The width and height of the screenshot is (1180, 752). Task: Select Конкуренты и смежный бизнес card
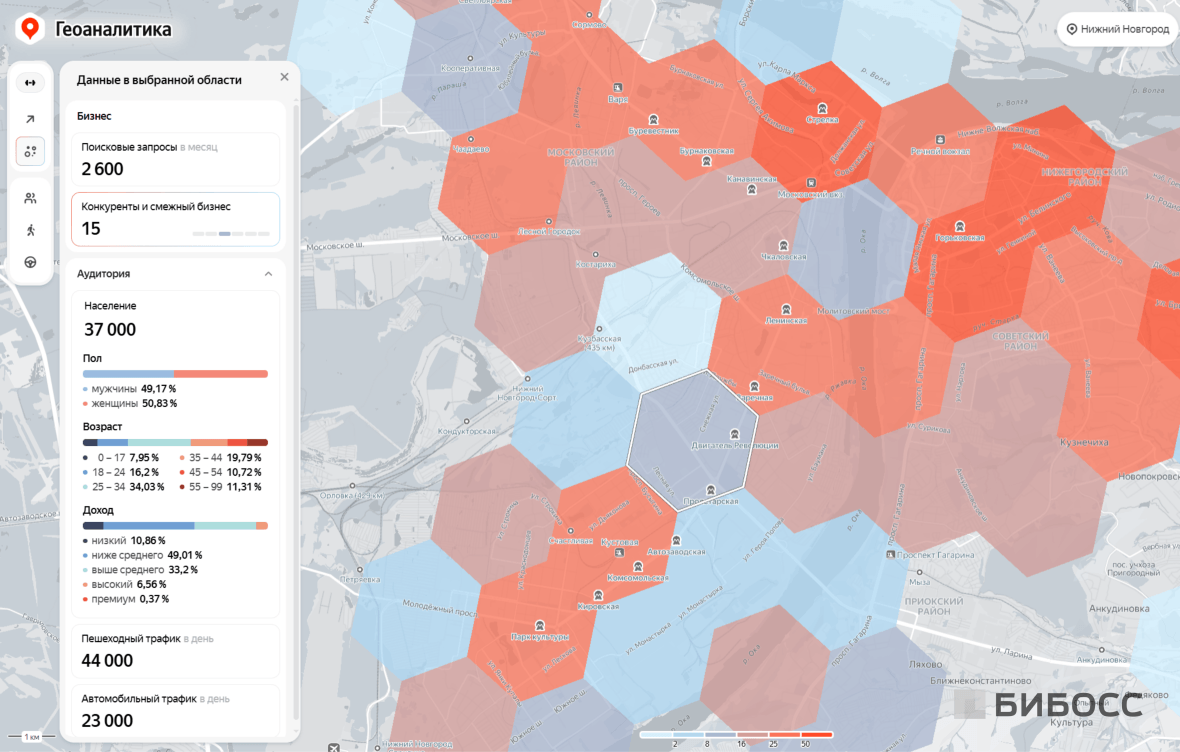[x=175, y=219]
